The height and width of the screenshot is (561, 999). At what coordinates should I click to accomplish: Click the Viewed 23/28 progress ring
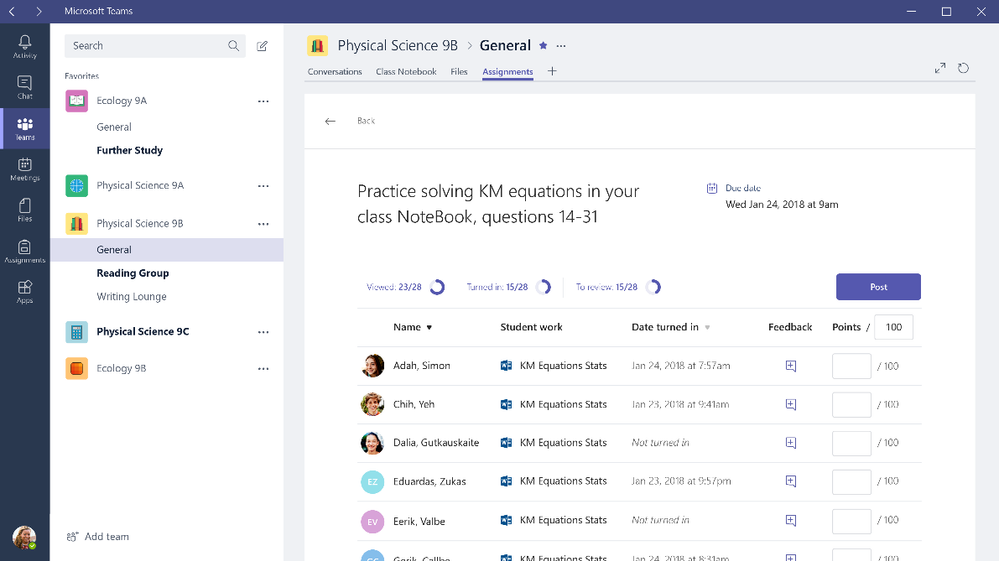[x=437, y=287]
